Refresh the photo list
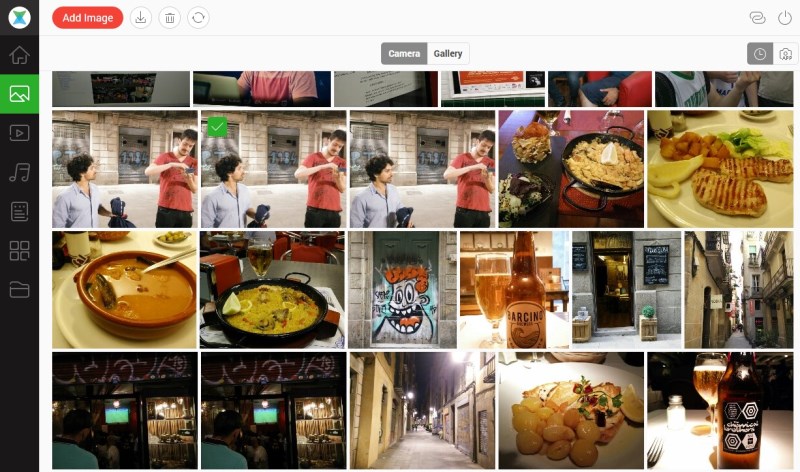The width and height of the screenshot is (800, 472). pyautogui.click(x=198, y=18)
